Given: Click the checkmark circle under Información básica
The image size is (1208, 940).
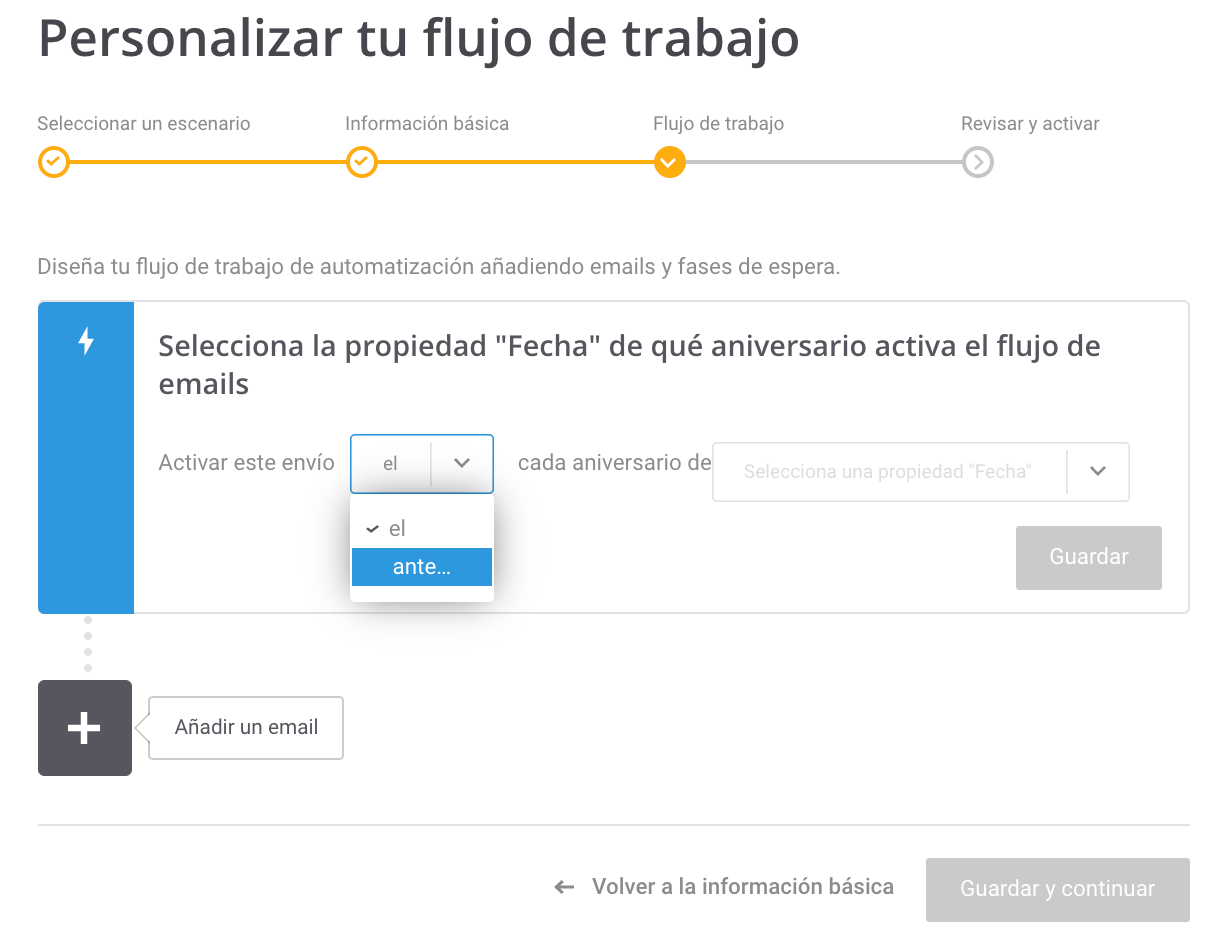Looking at the screenshot, I should click(x=361, y=162).
